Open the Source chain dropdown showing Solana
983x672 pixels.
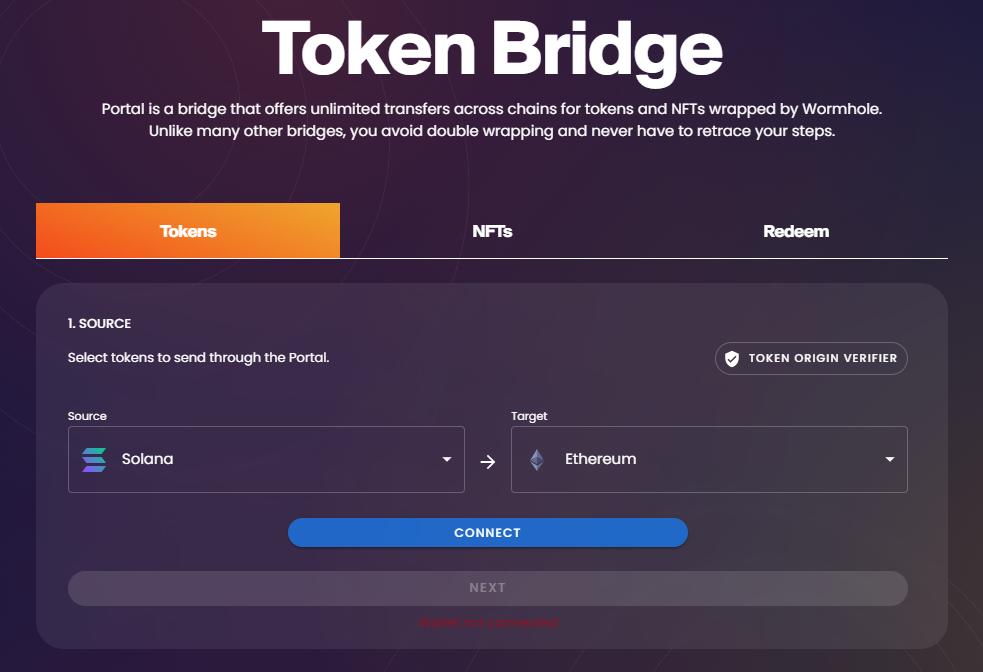pos(265,459)
